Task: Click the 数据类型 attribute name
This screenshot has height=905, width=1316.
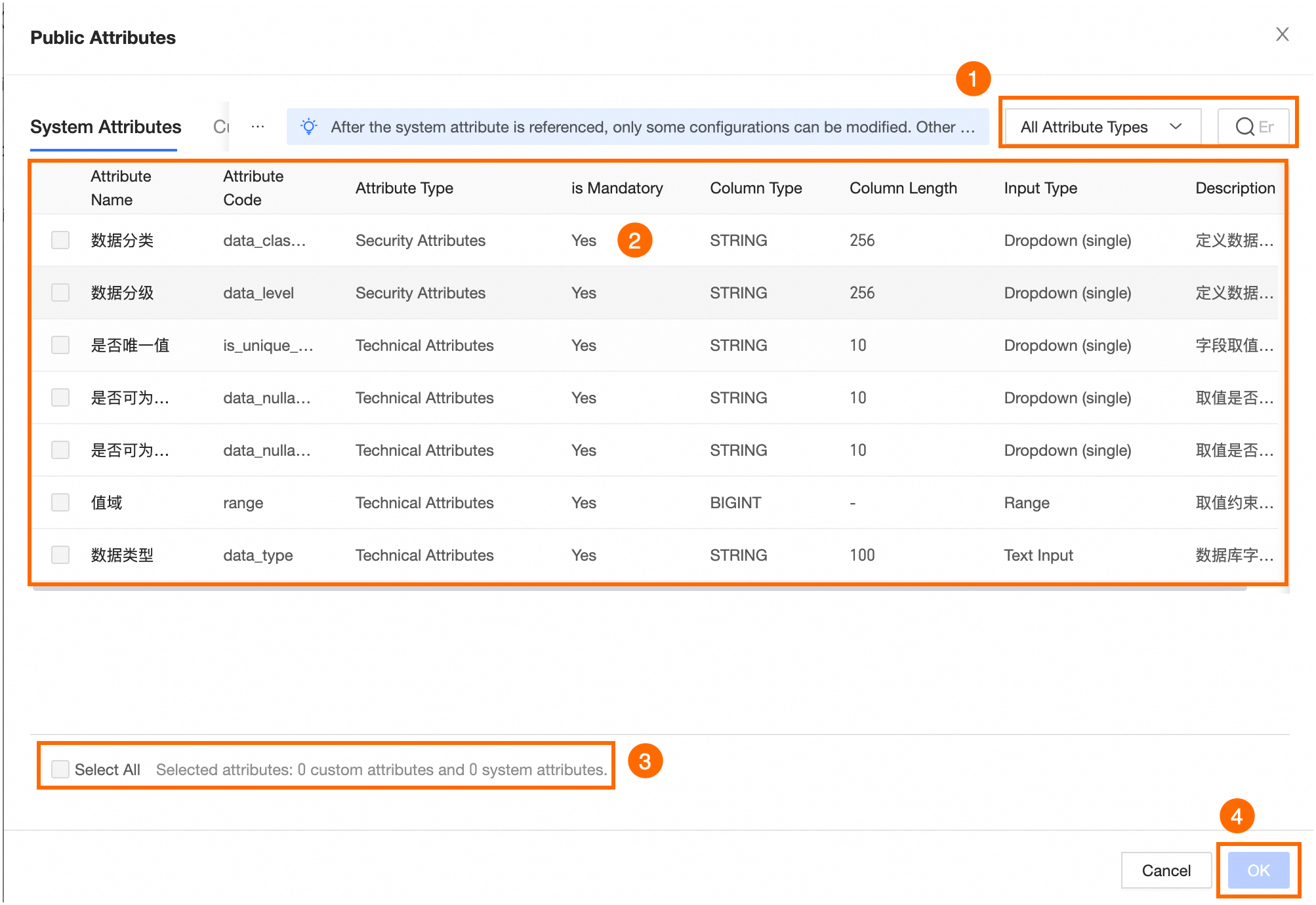Action: pos(122,555)
